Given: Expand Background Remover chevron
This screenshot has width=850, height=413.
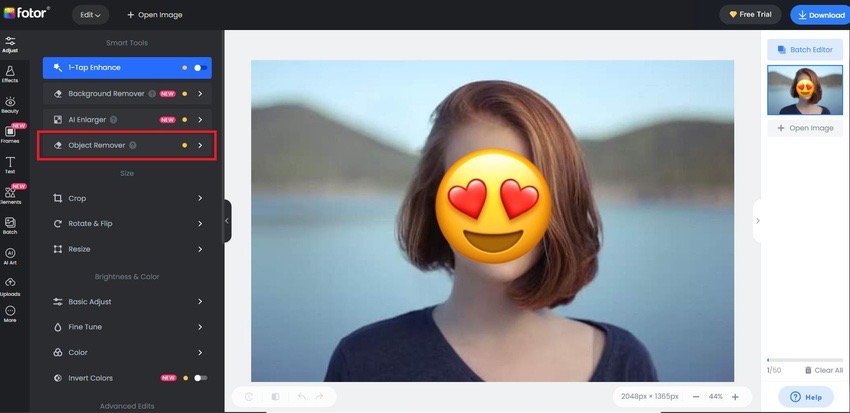Looking at the screenshot, I should pos(200,94).
